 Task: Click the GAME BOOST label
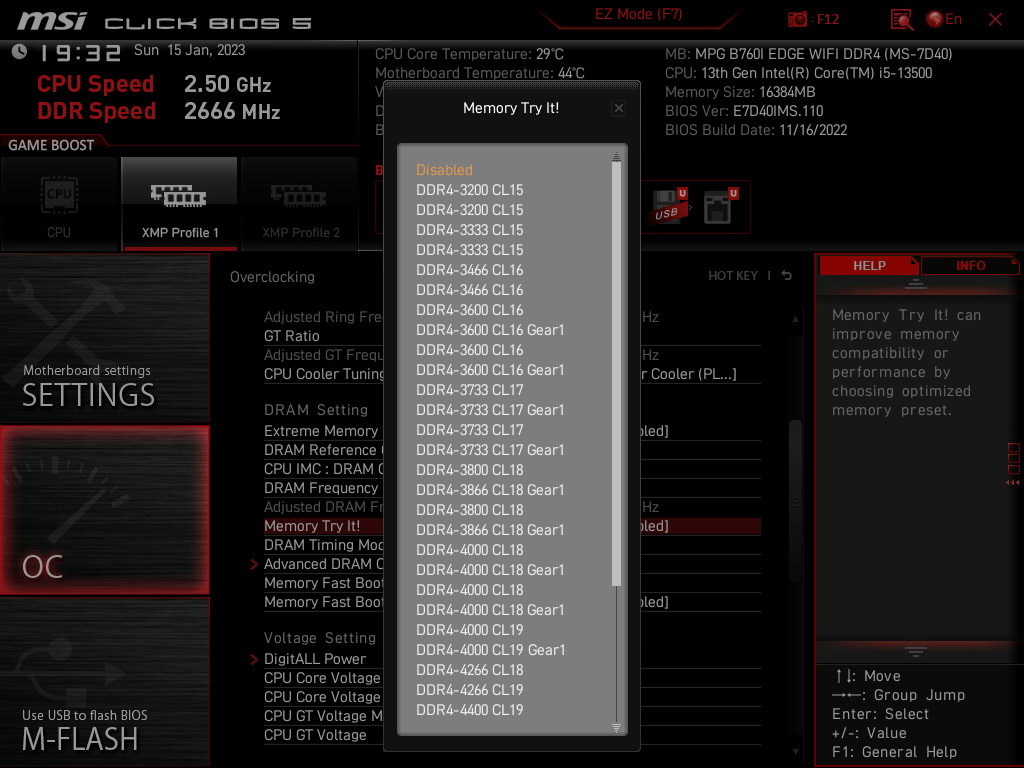[x=51, y=145]
